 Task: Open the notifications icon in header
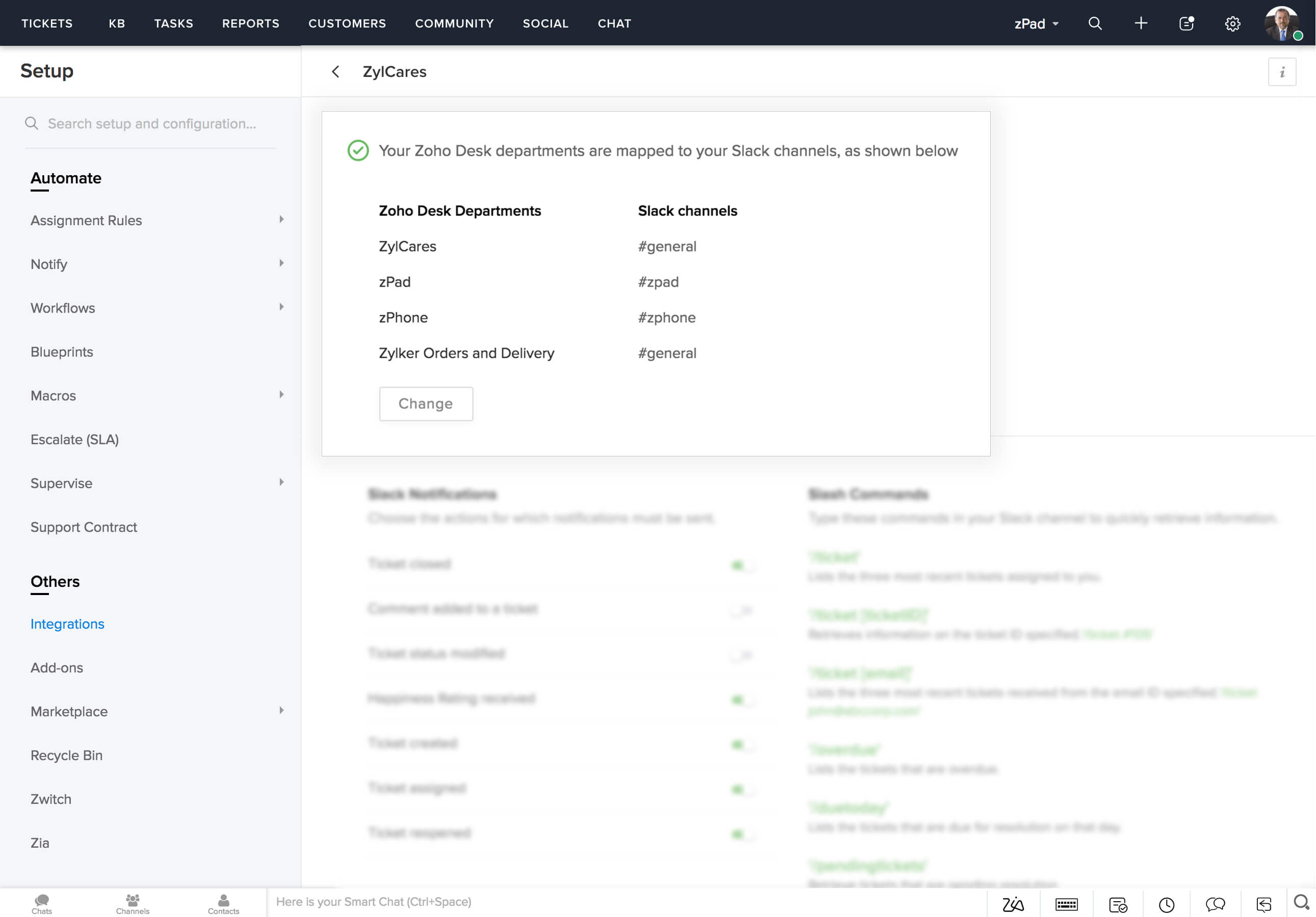pos(1187,23)
